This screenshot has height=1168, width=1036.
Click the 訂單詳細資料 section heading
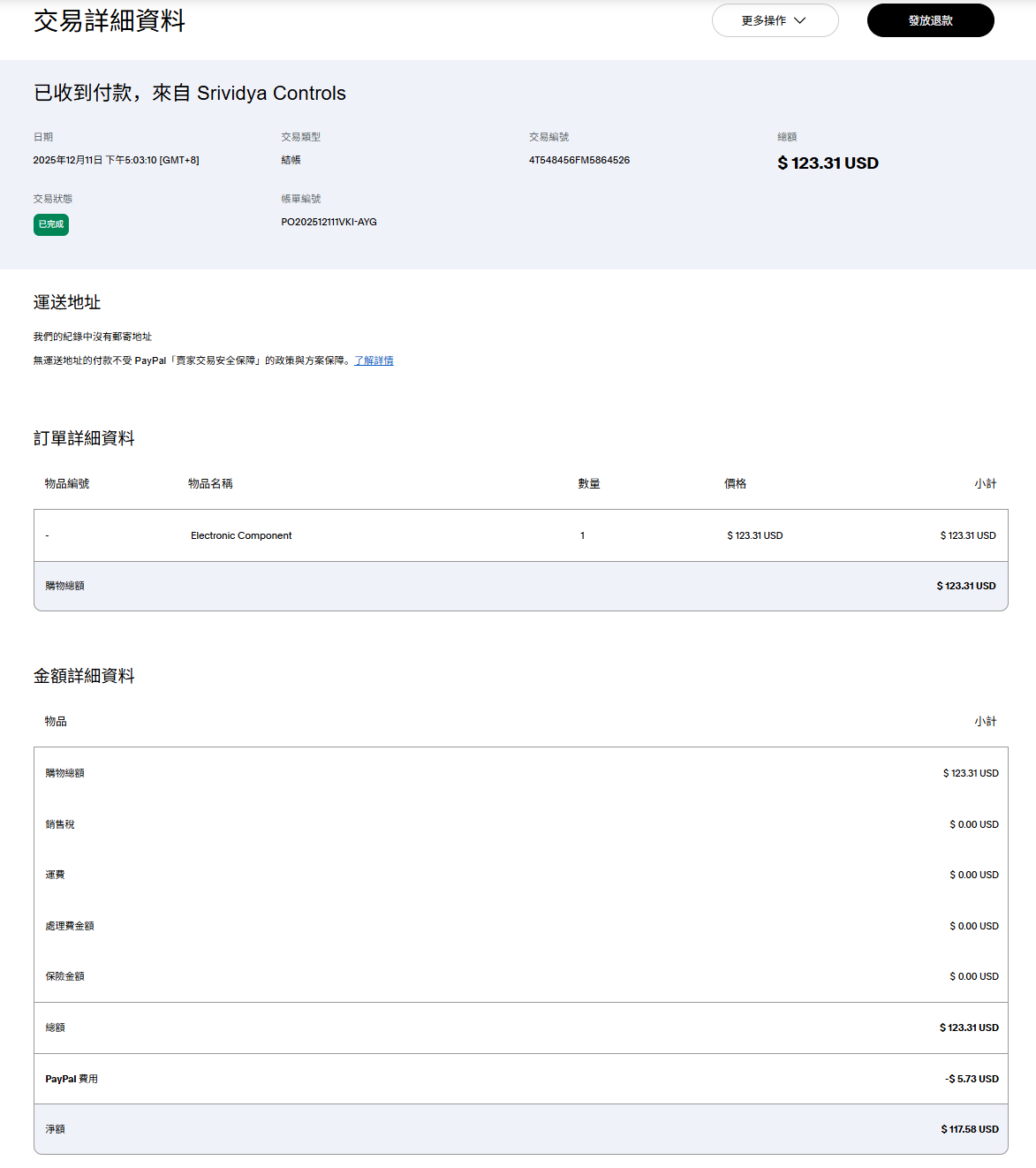tap(84, 438)
